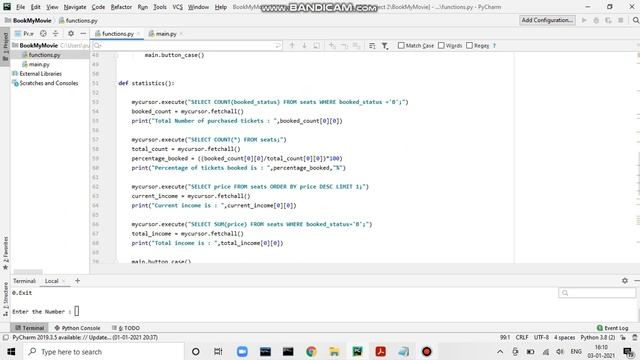Screen dimensions: 640x360
Task: Open Project panel settings gear
Action: [71, 33]
